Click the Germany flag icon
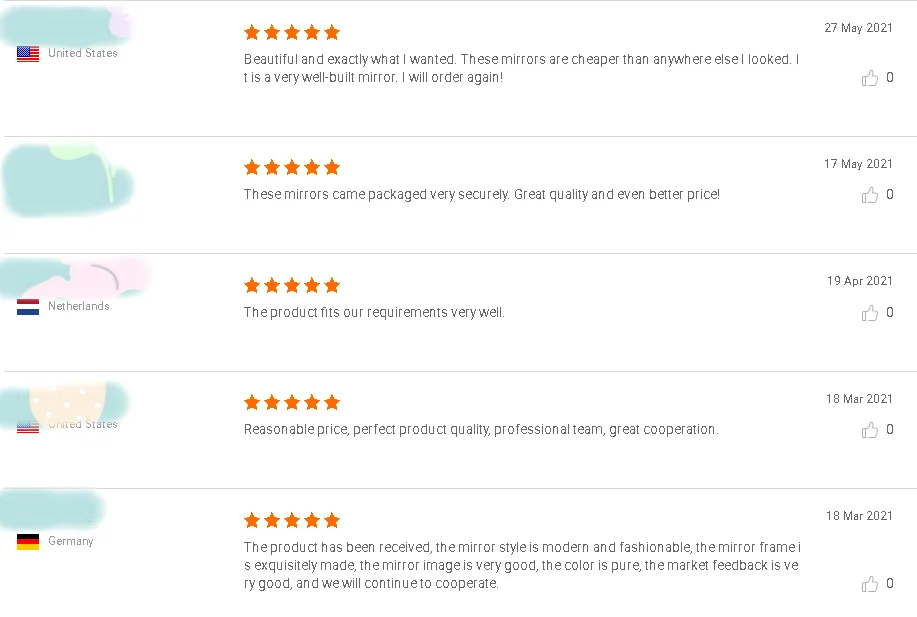The width and height of the screenshot is (917, 617). tap(28, 542)
